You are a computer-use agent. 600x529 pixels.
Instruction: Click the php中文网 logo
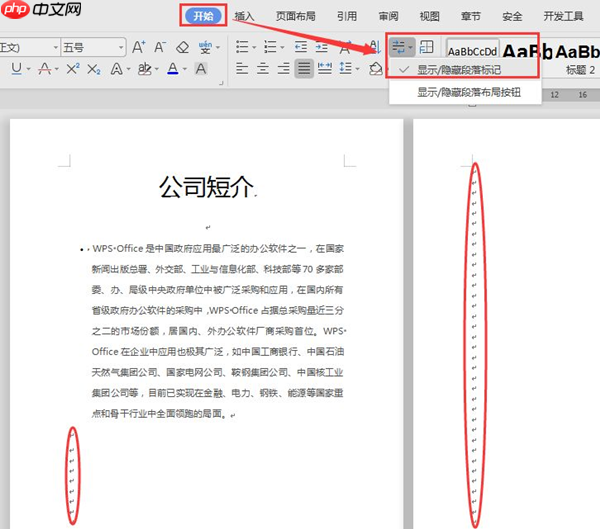(x=41, y=10)
